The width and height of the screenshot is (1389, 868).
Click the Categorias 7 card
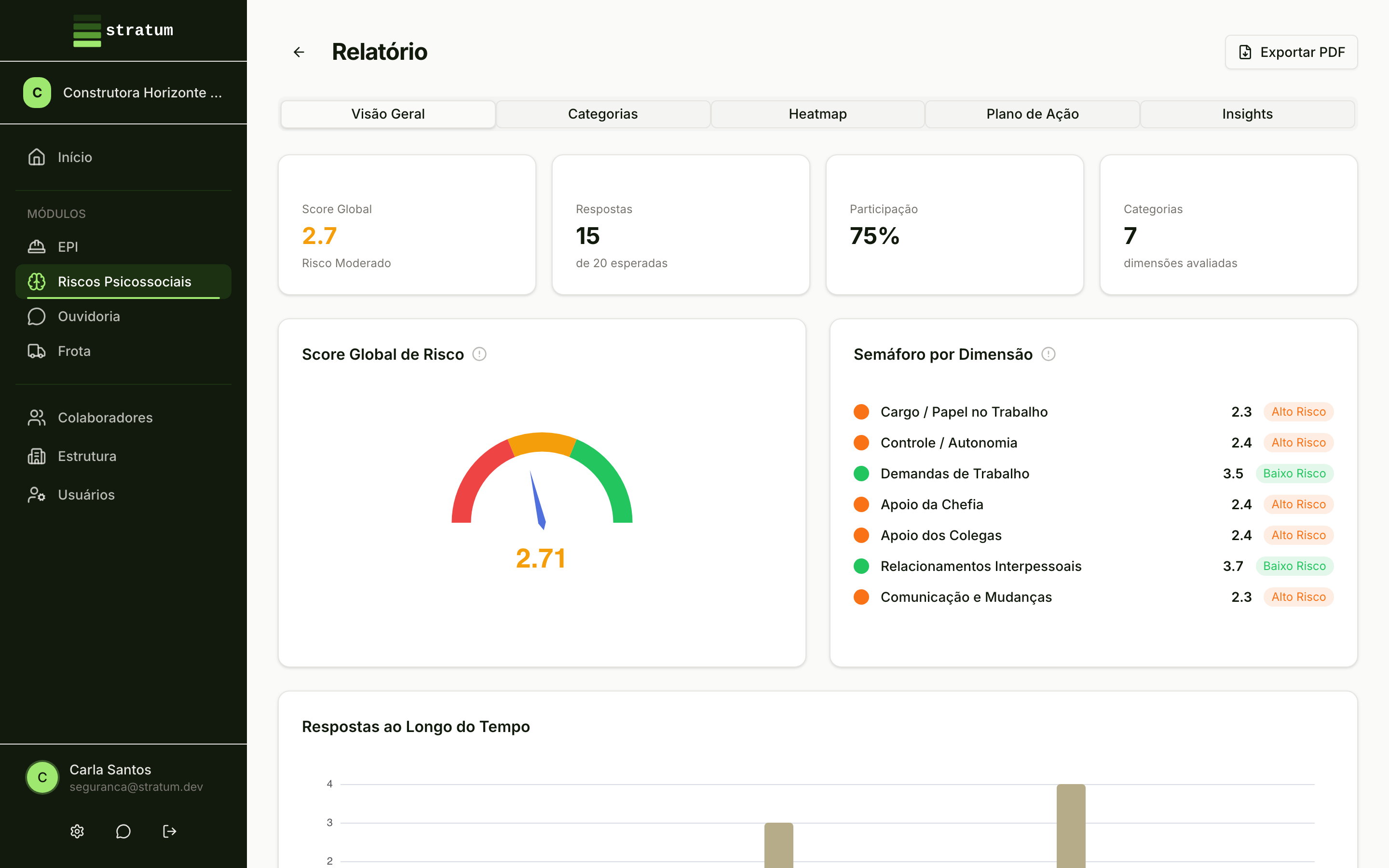click(1228, 224)
